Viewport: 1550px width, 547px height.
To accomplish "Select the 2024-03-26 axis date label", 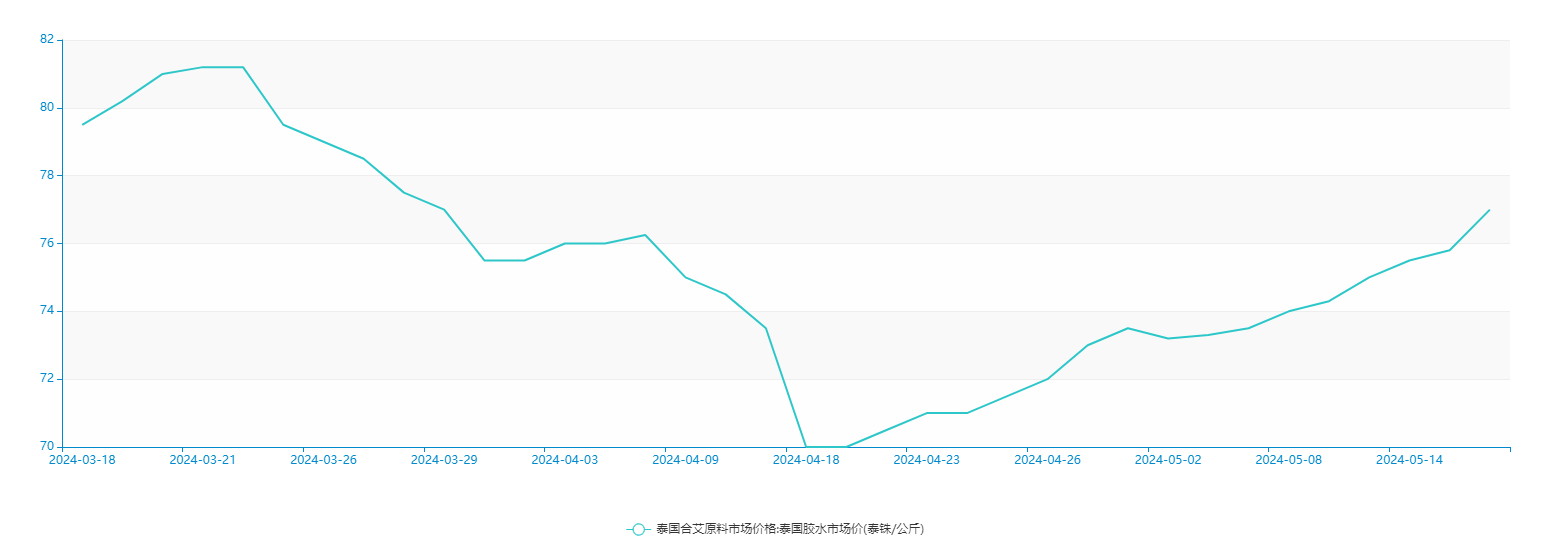I will tap(323, 460).
